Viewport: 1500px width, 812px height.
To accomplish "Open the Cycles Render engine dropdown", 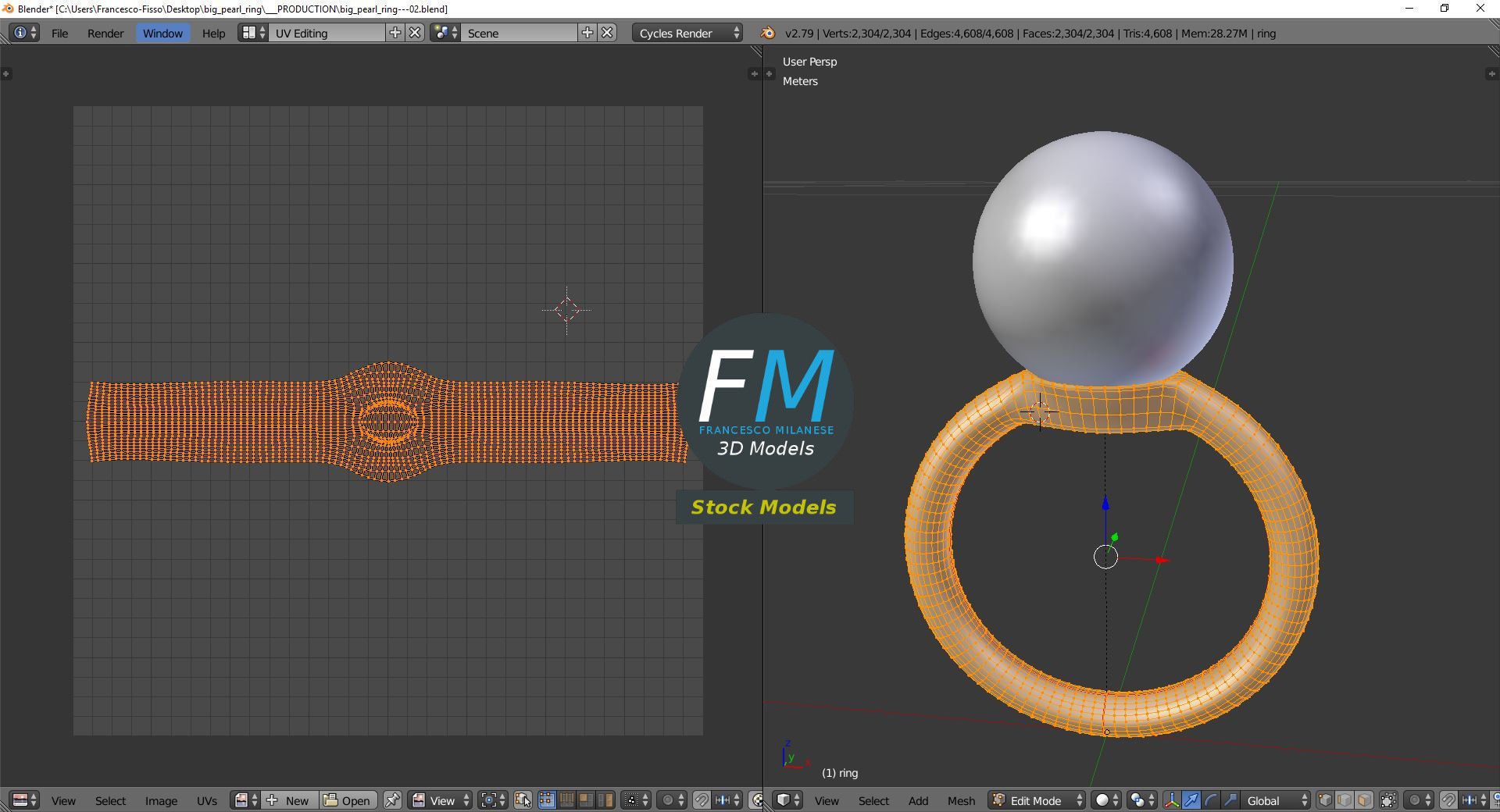I will tap(687, 33).
